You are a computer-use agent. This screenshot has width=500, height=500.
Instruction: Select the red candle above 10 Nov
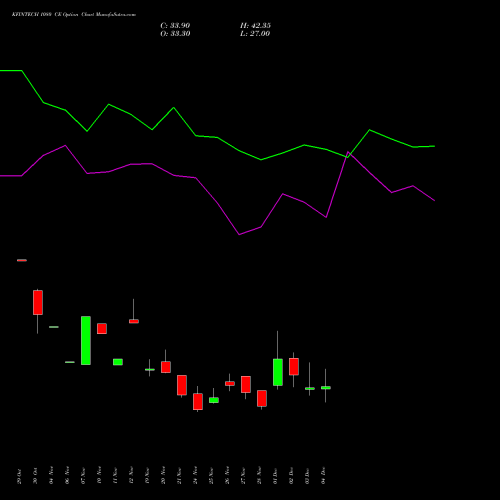102,328
